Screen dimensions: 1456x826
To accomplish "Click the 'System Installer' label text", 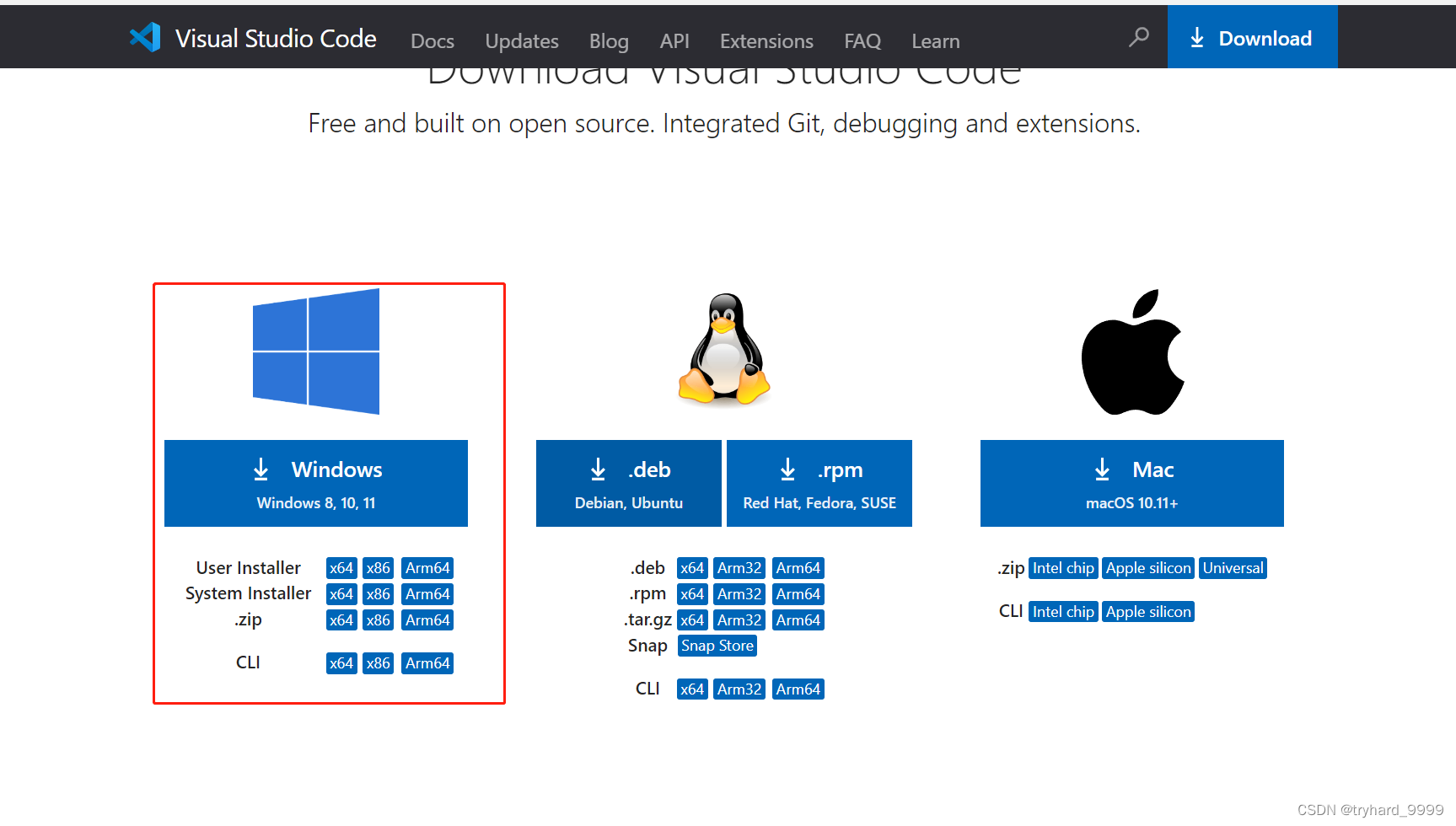I will click(248, 594).
